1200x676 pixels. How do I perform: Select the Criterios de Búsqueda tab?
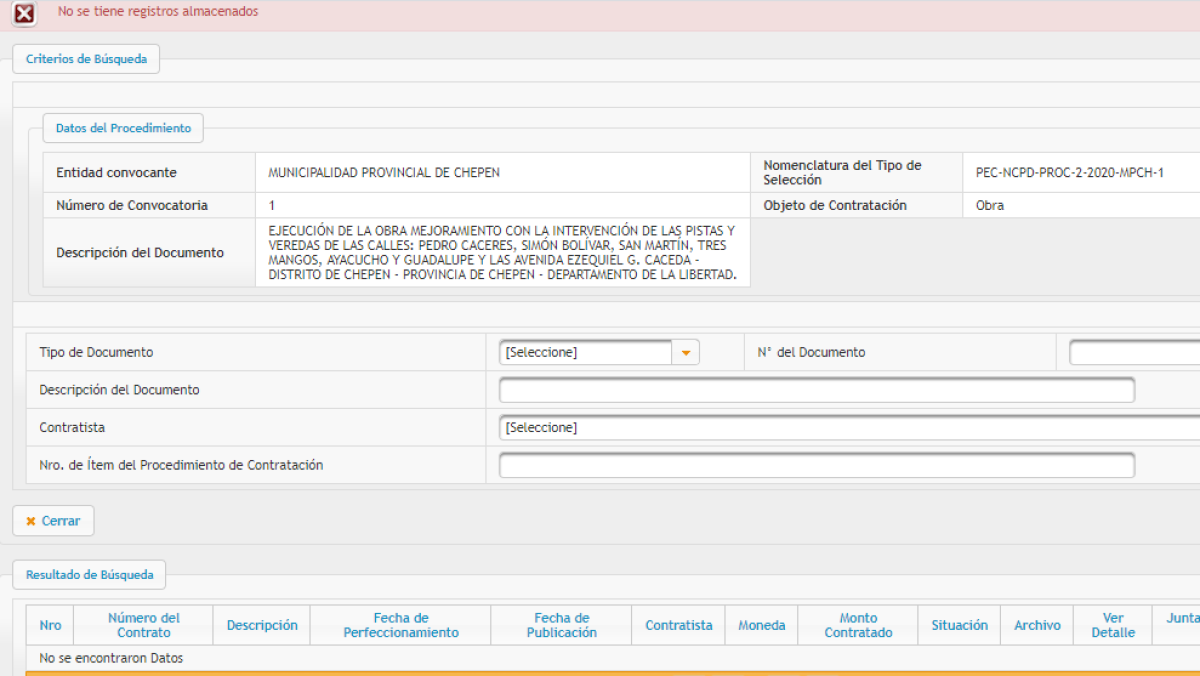click(x=86, y=59)
